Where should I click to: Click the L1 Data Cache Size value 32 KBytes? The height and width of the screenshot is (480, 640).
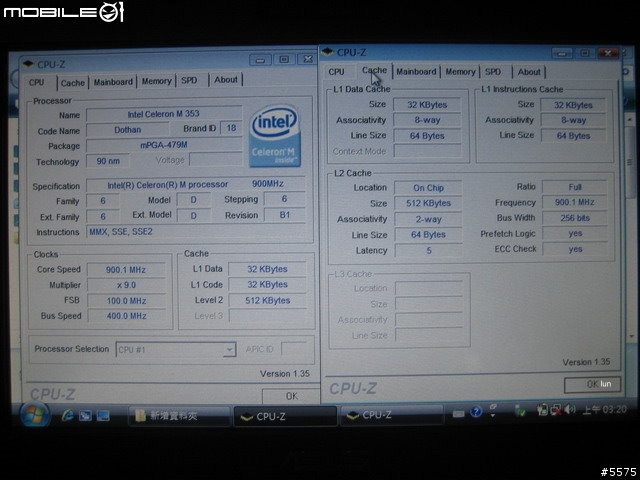pos(427,105)
